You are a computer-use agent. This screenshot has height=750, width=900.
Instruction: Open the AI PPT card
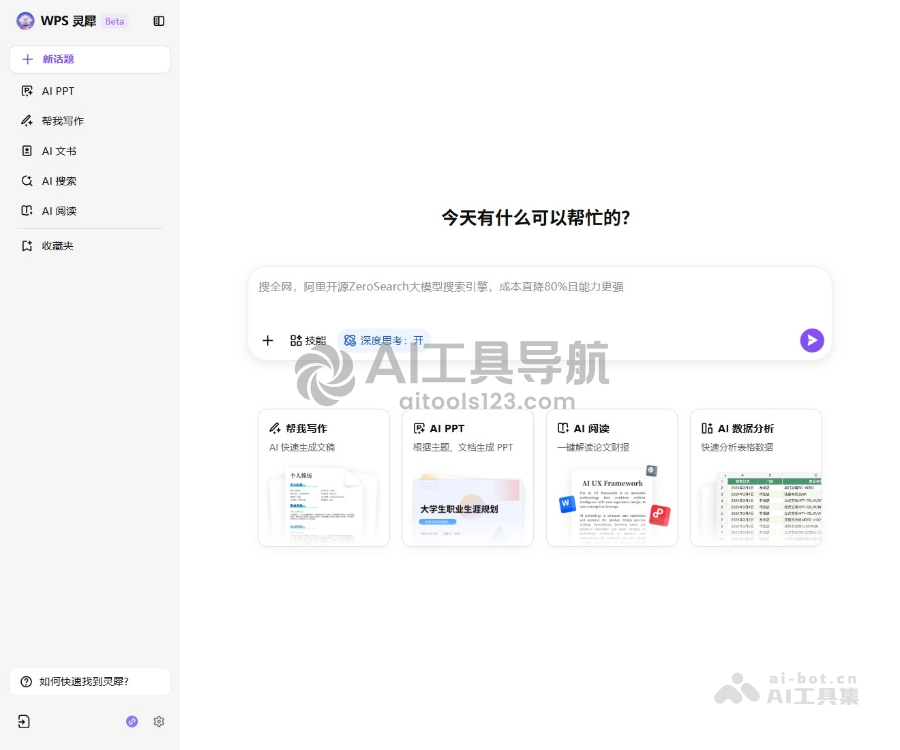pyautogui.click(x=468, y=477)
